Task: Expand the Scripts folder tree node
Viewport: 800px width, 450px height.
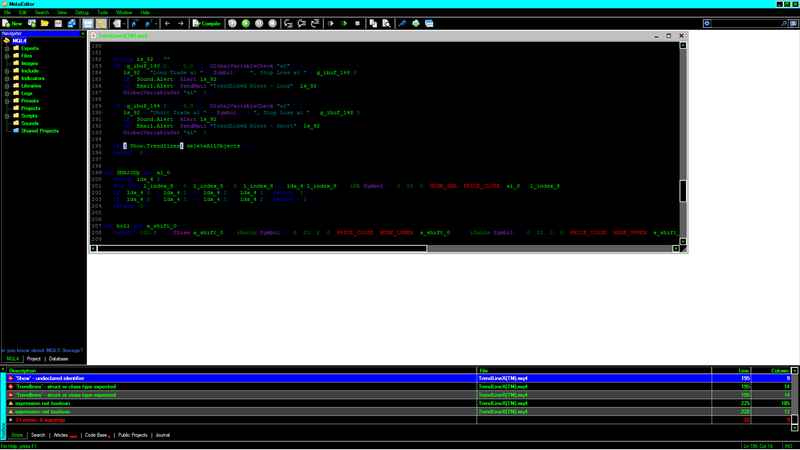Action: point(7,116)
